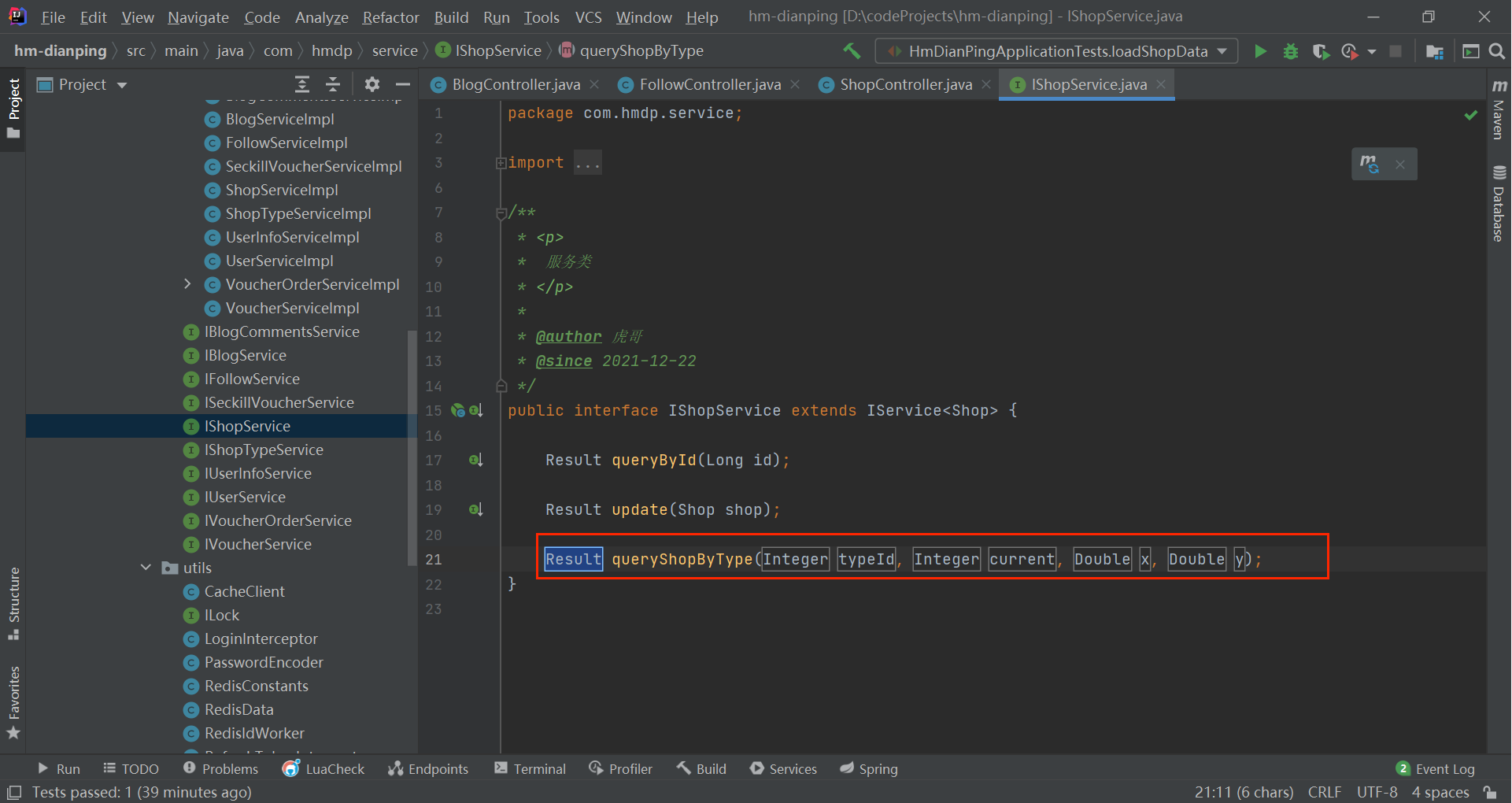Close the IShopService.java tab

point(1160,84)
